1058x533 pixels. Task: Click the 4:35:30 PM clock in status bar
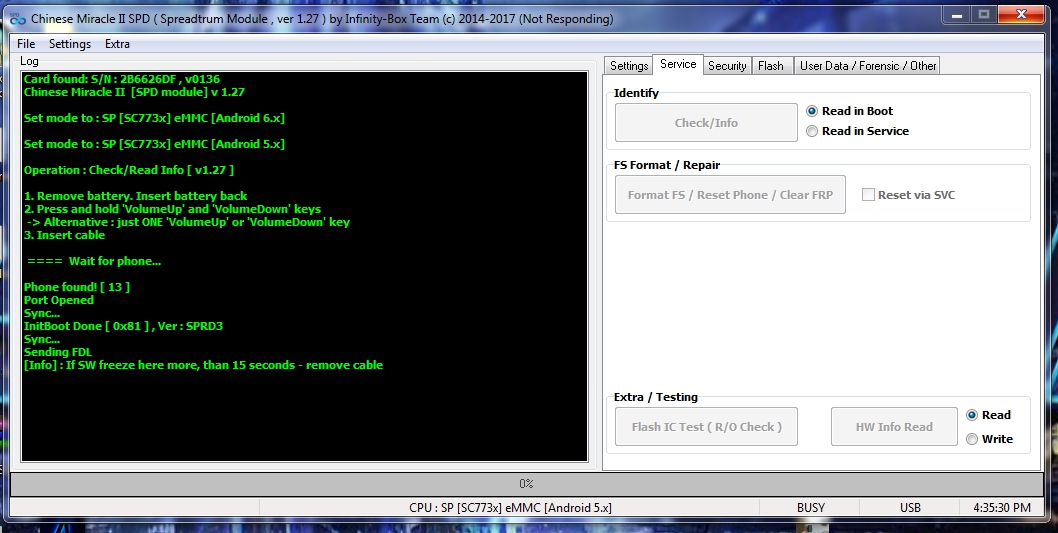[x=1002, y=507]
